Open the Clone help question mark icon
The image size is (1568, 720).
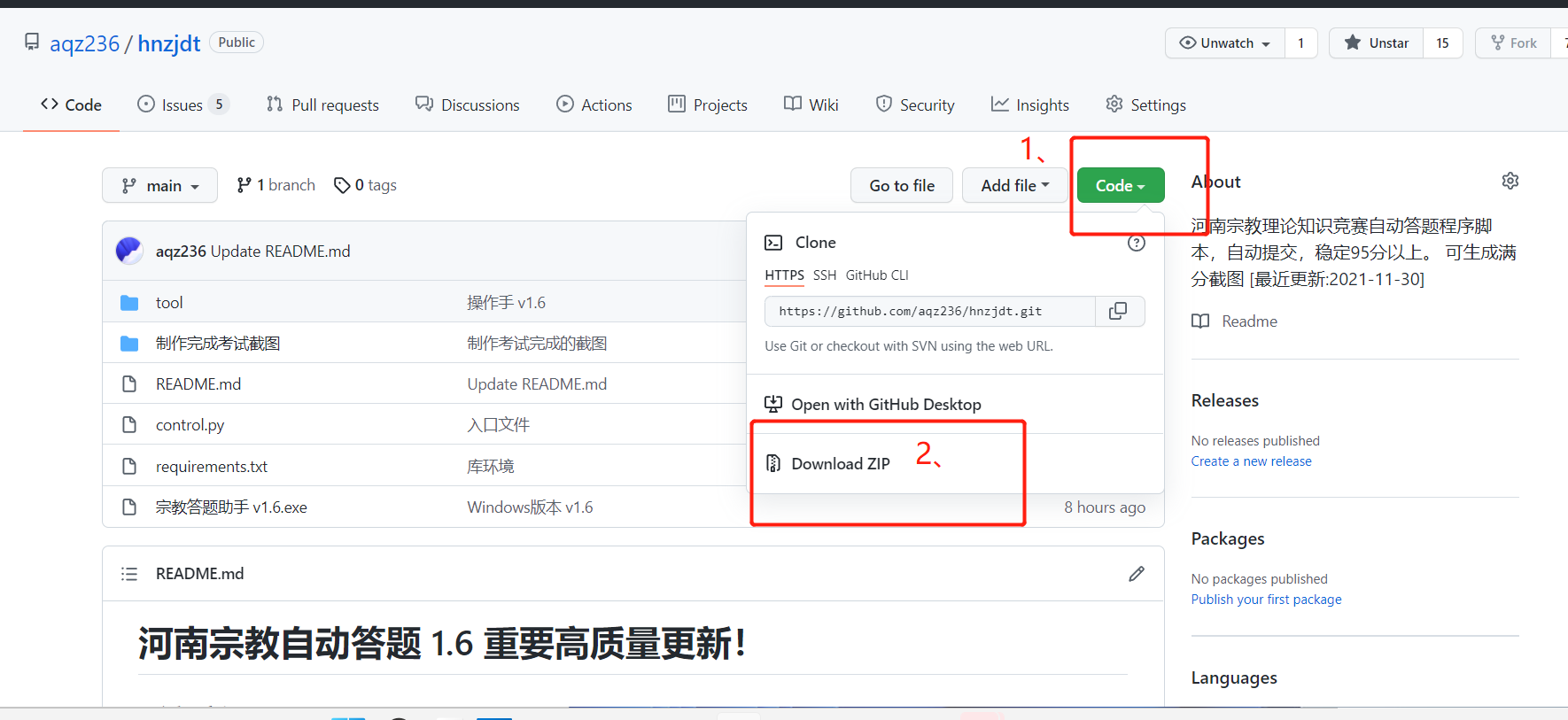pos(1137,243)
